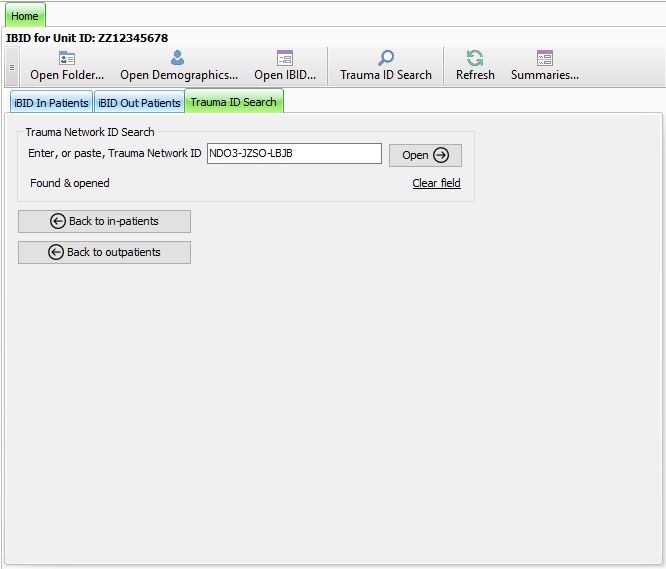Click the Clear field link
The height and width of the screenshot is (569, 666).
click(x=436, y=183)
